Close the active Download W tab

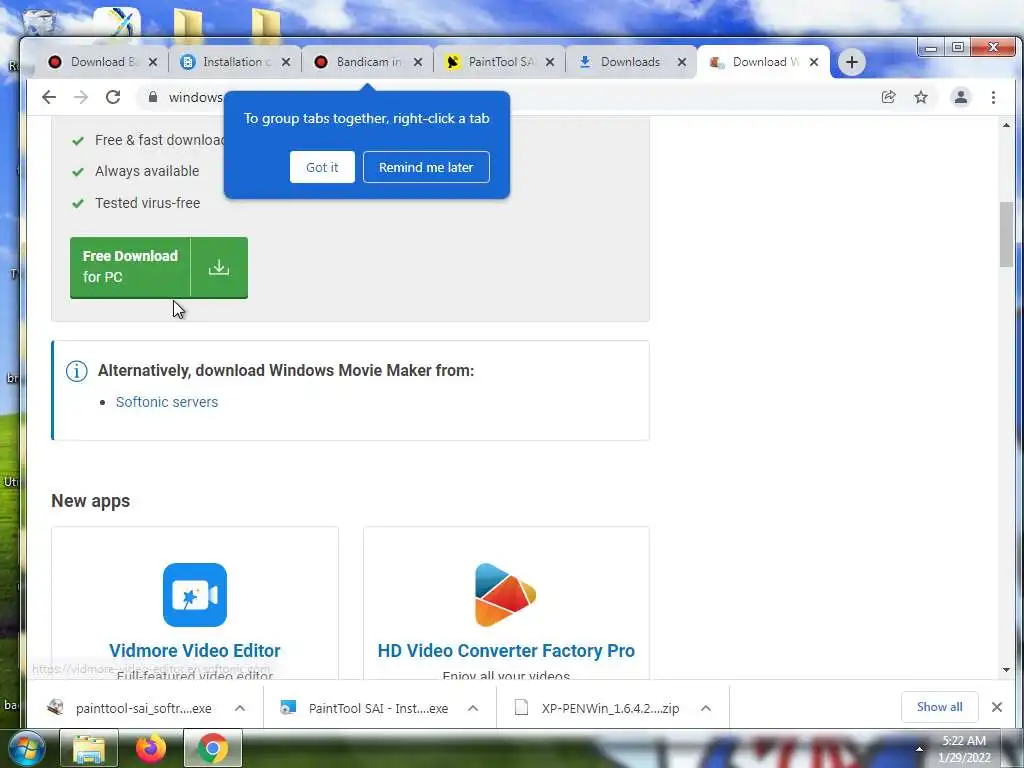click(814, 62)
